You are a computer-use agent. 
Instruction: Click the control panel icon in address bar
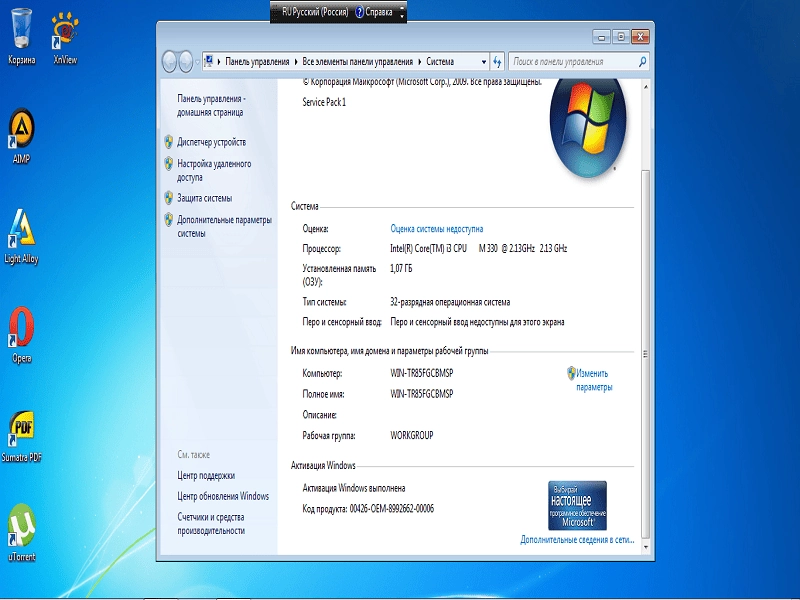pyautogui.click(x=208, y=61)
